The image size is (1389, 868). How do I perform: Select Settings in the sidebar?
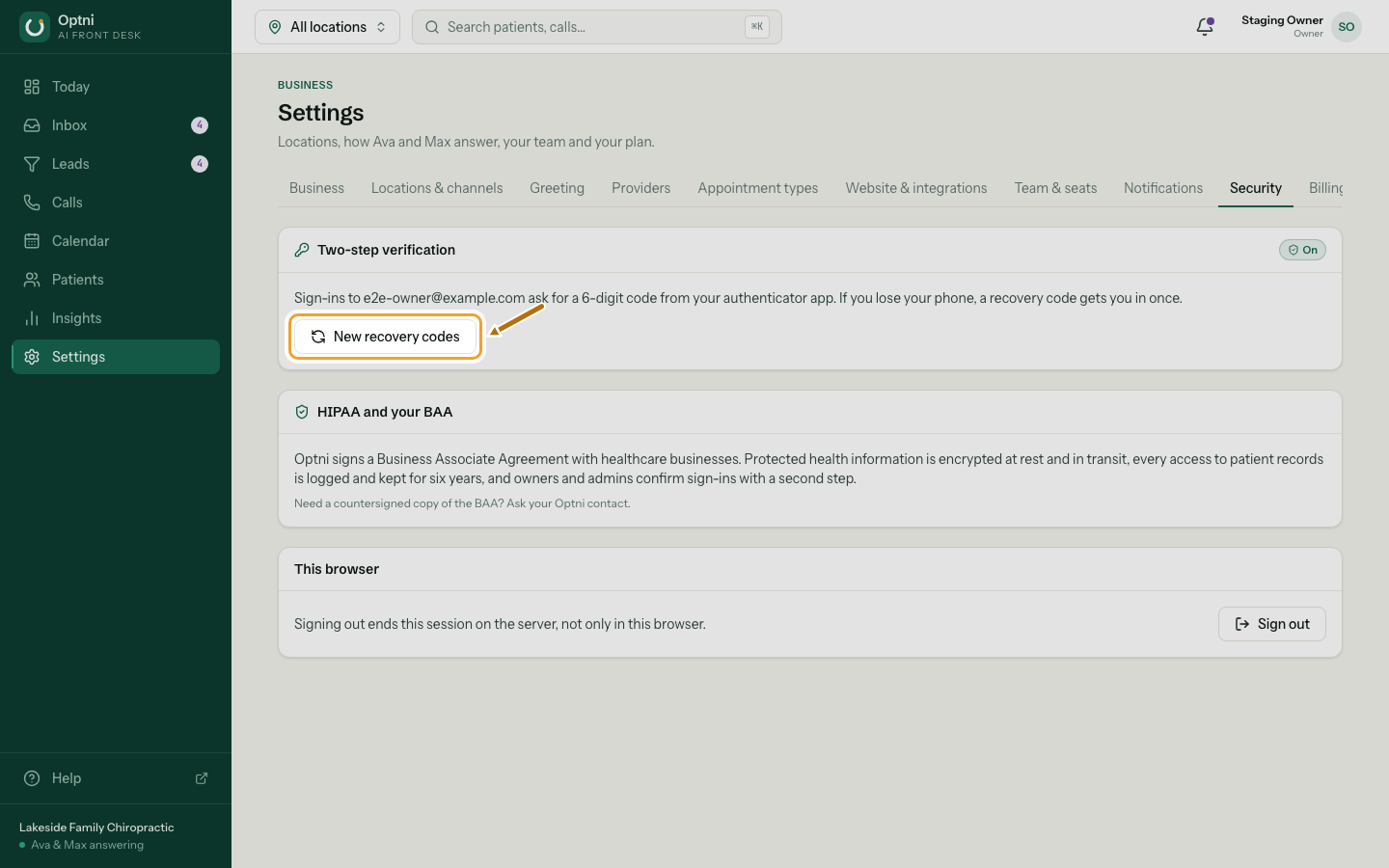[116, 357]
